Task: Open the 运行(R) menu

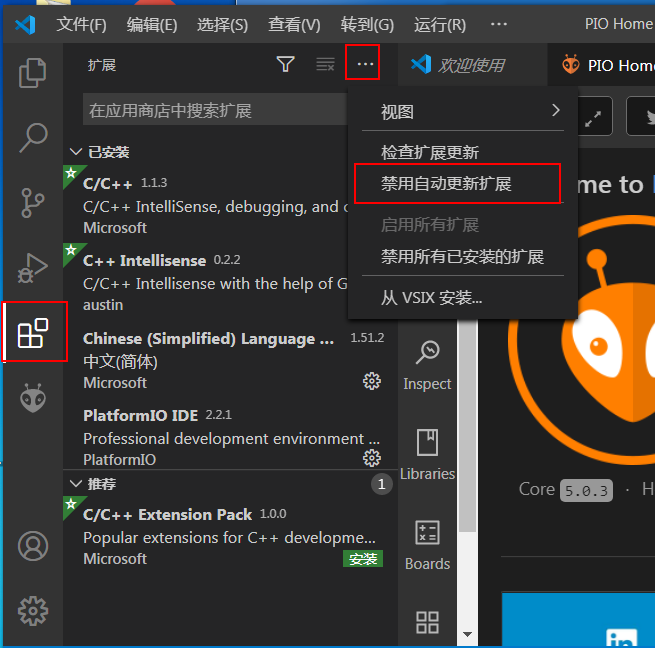Action: 440,25
